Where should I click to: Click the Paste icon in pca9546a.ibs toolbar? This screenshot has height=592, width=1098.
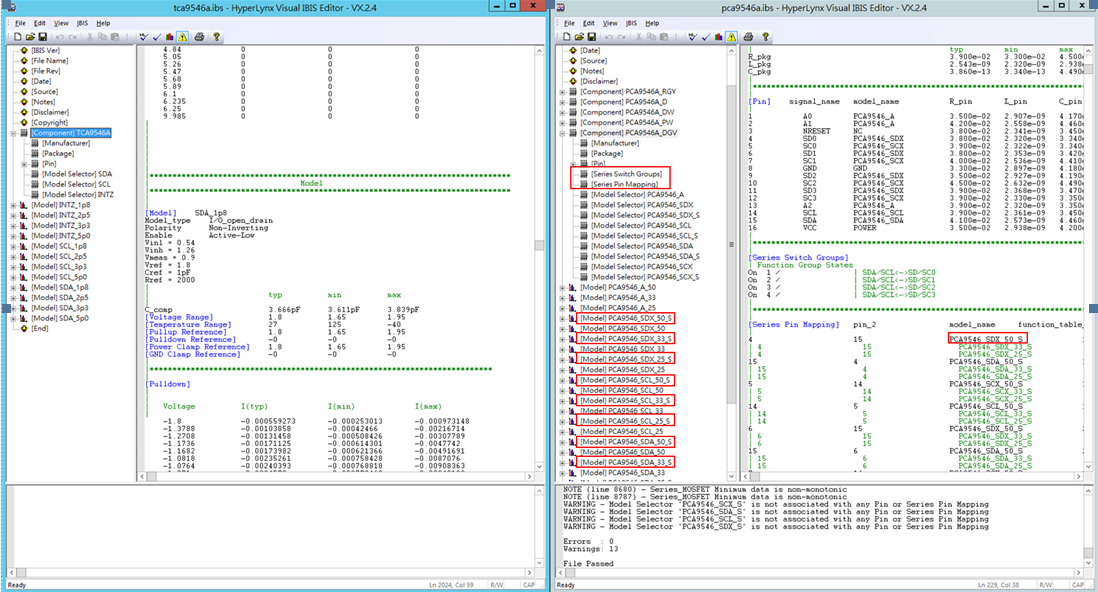point(664,37)
